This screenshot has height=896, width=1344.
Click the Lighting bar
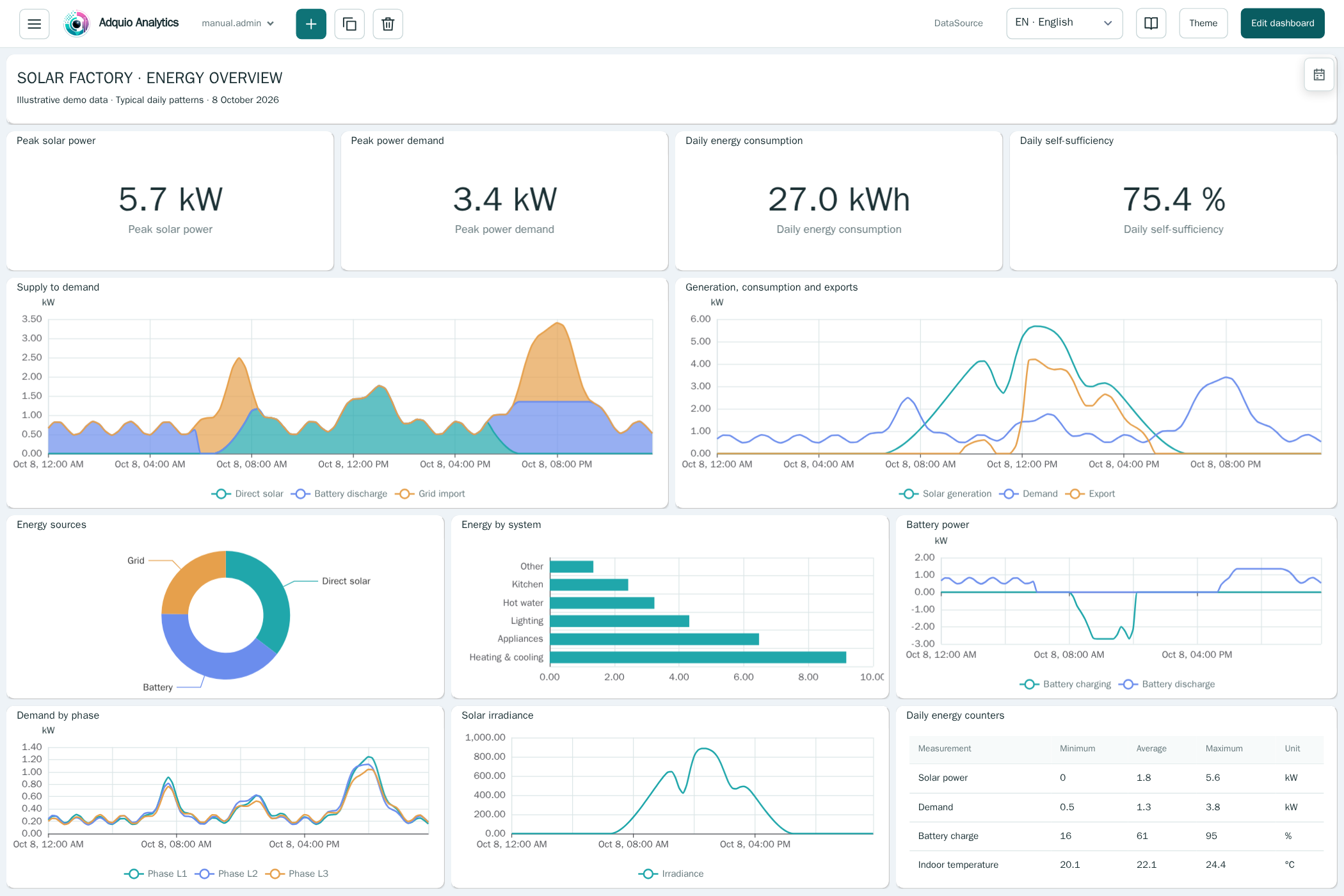point(620,621)
